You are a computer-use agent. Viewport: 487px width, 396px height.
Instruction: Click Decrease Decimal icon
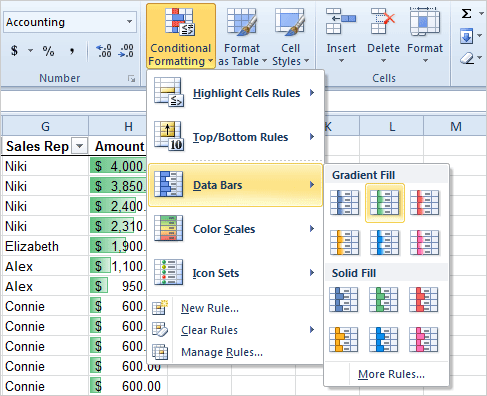(x=126, y=51)
